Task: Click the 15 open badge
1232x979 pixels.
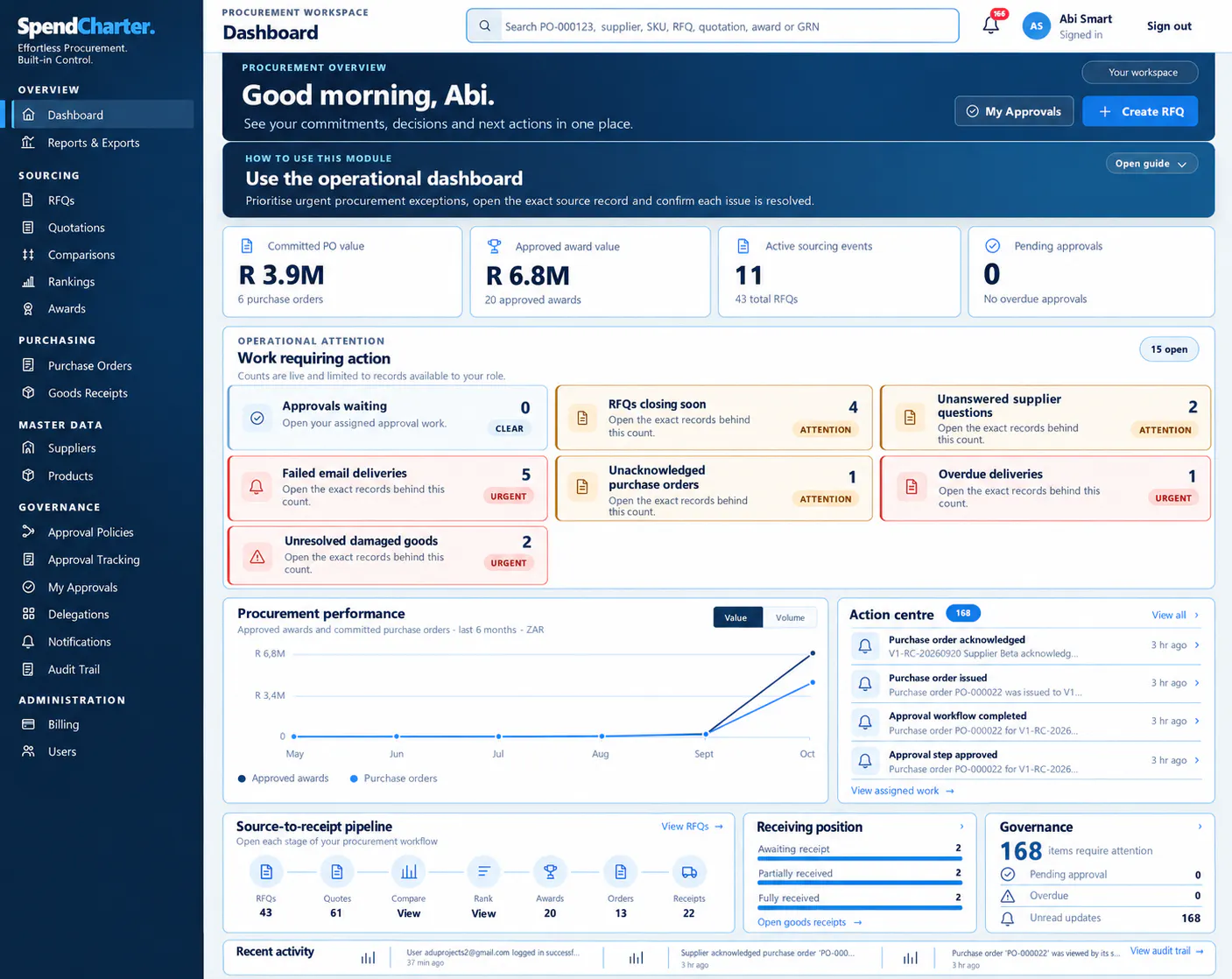Action: point(1169,349)
